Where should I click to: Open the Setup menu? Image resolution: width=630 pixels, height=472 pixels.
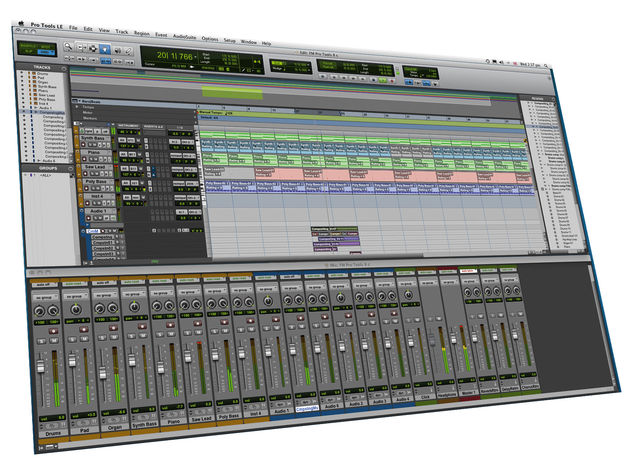[229, 40]
